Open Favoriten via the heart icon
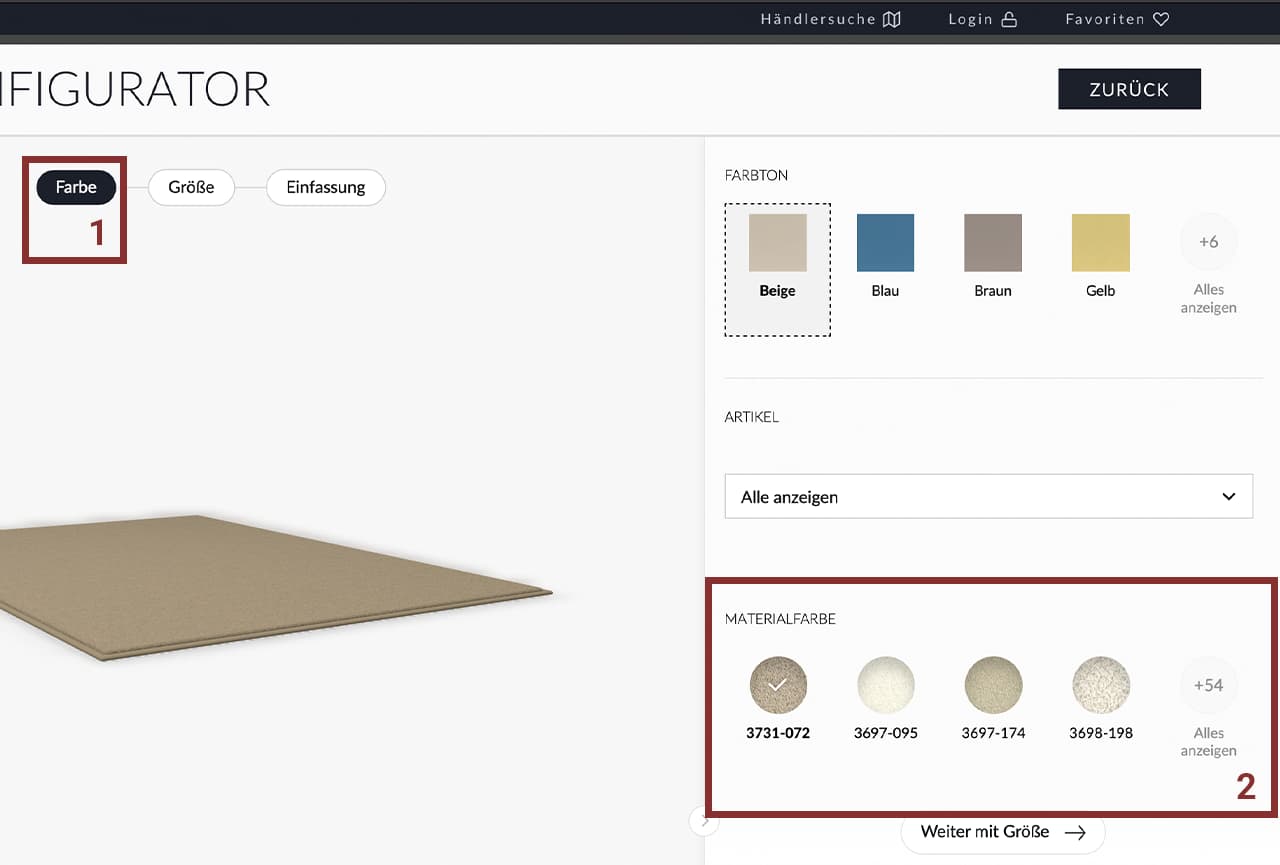Image resolution: width=1280 pixels, height=865 pixels. tap(1161, 19)
